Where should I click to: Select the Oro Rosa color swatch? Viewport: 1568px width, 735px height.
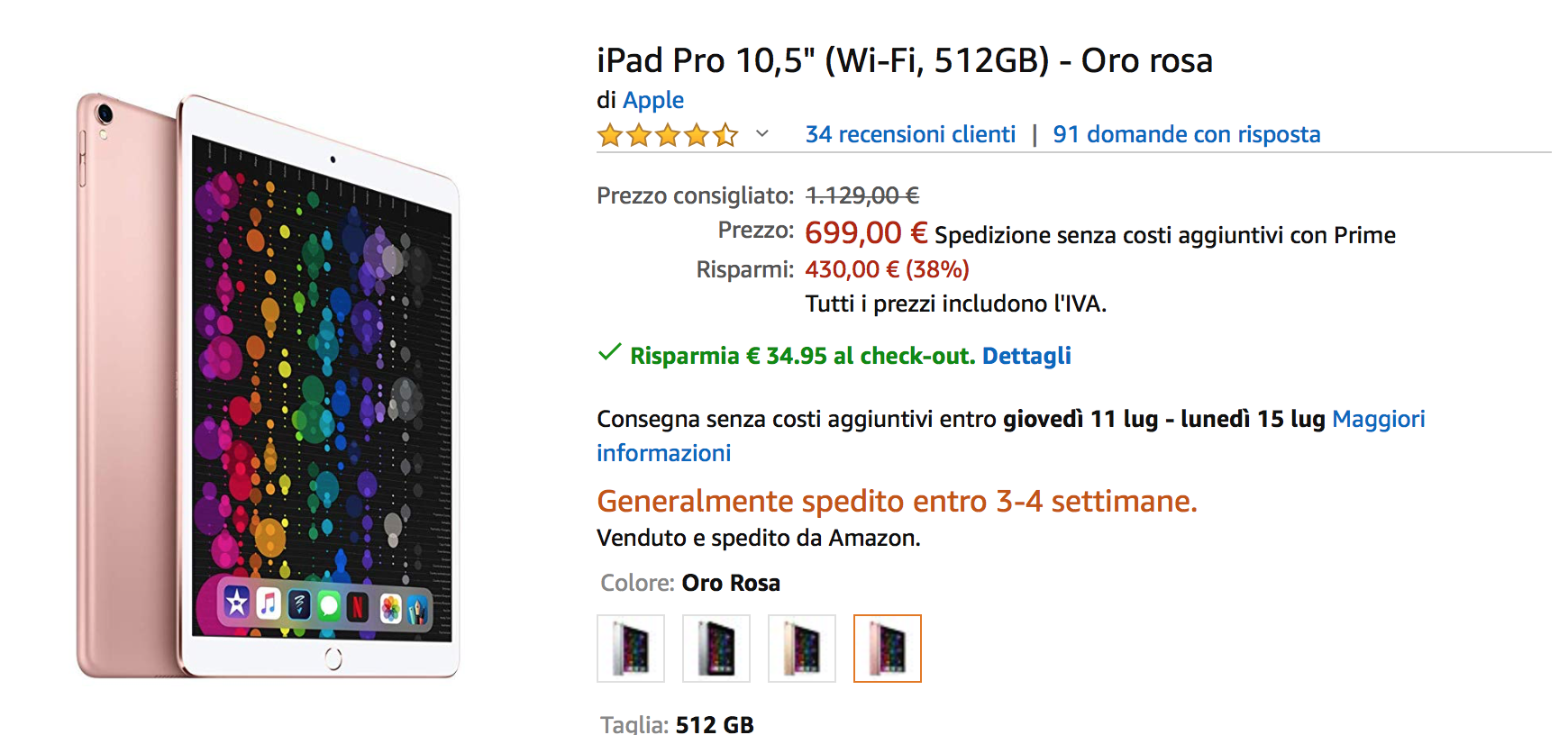pos(887,649)
